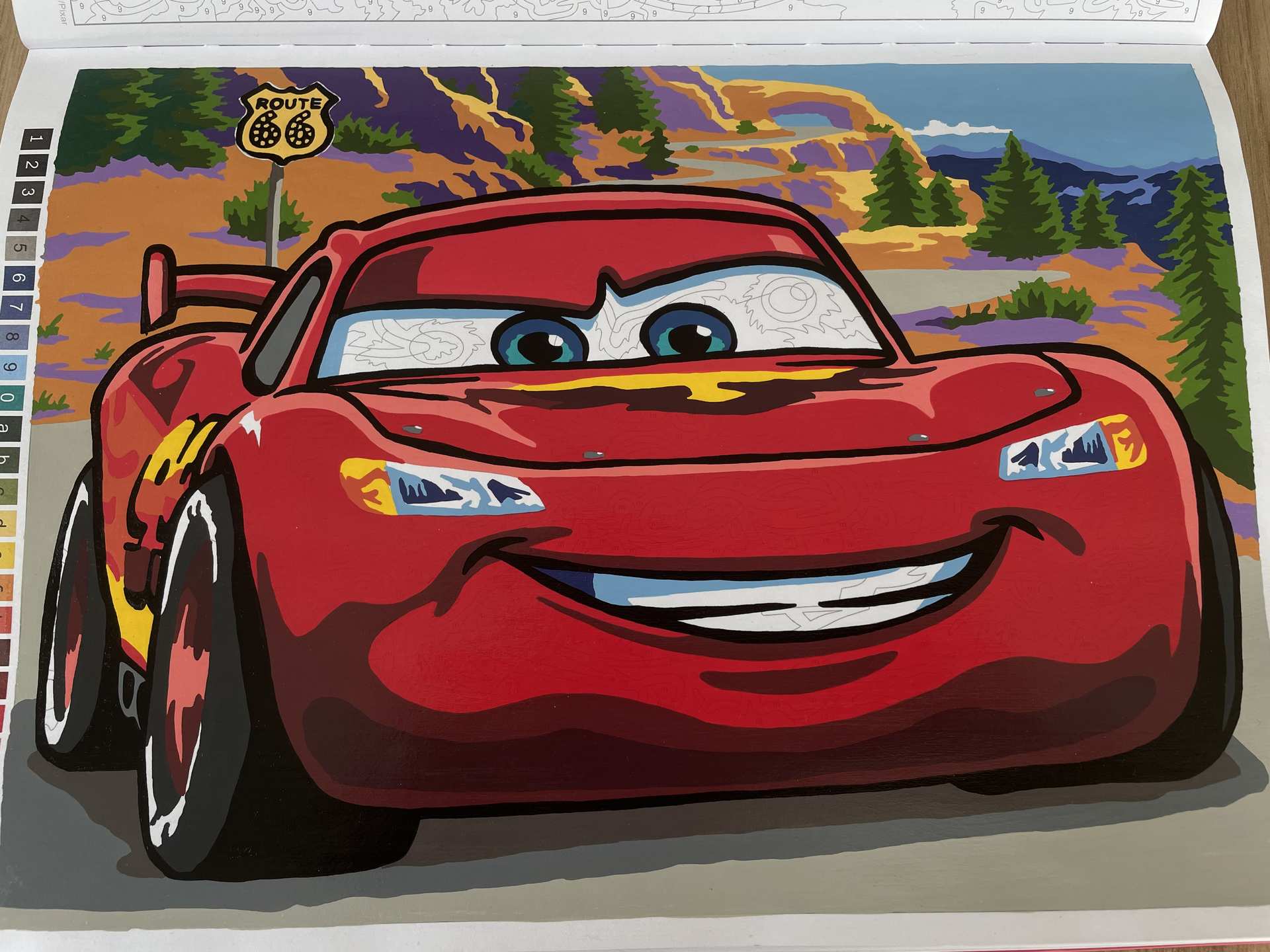Screen dimensions: 1270x952
Task: Pick the slate blue swatch labeled 8
Action: [x=13, y=338]
